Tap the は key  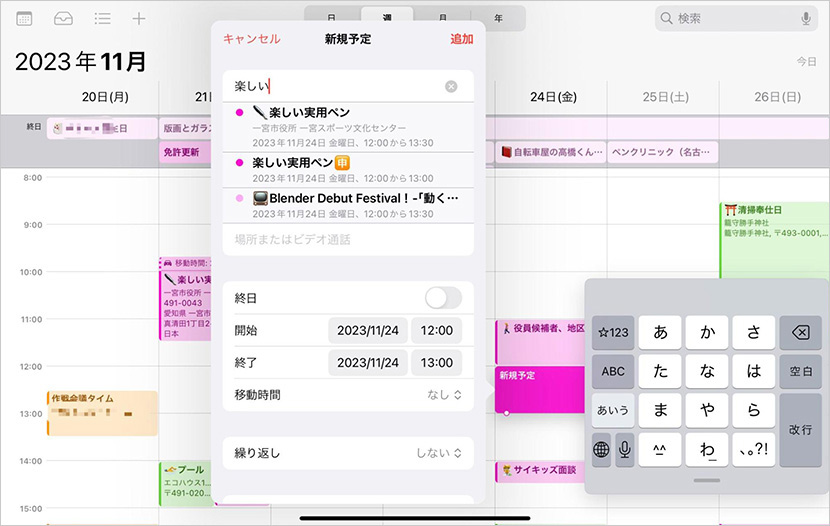[x=754, y=371]
